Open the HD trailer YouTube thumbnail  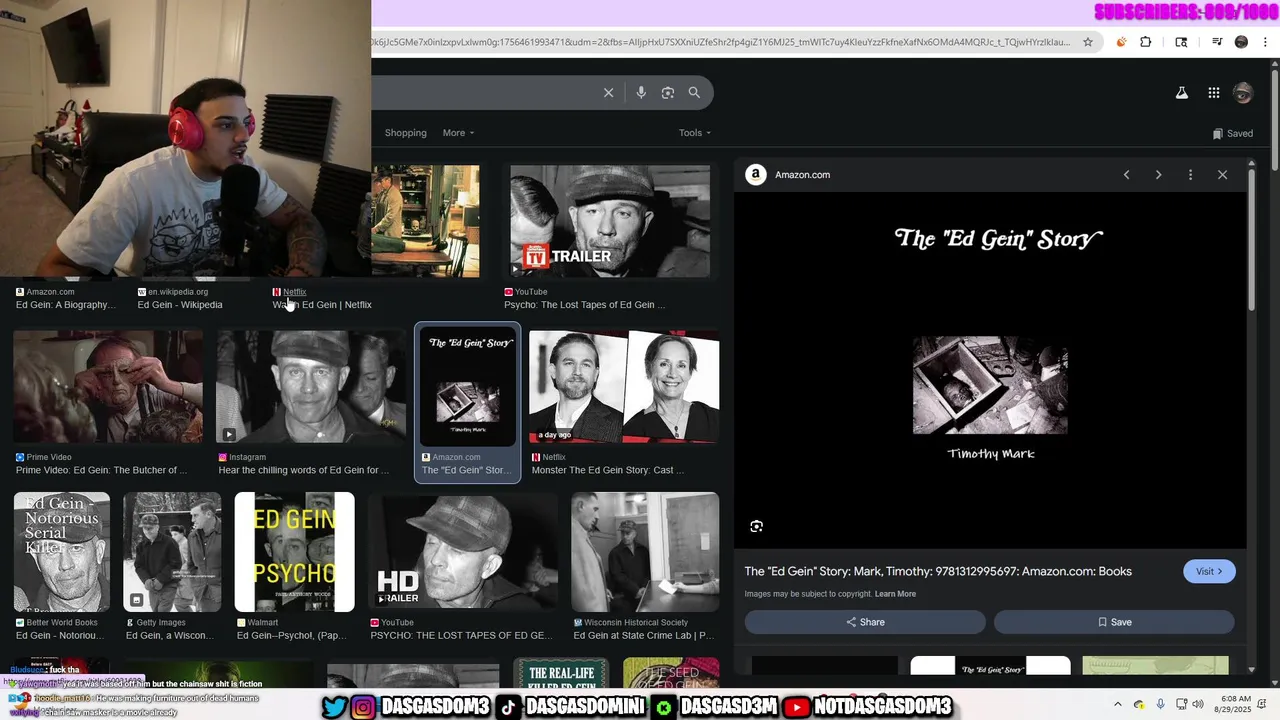[x=463, y=552]
